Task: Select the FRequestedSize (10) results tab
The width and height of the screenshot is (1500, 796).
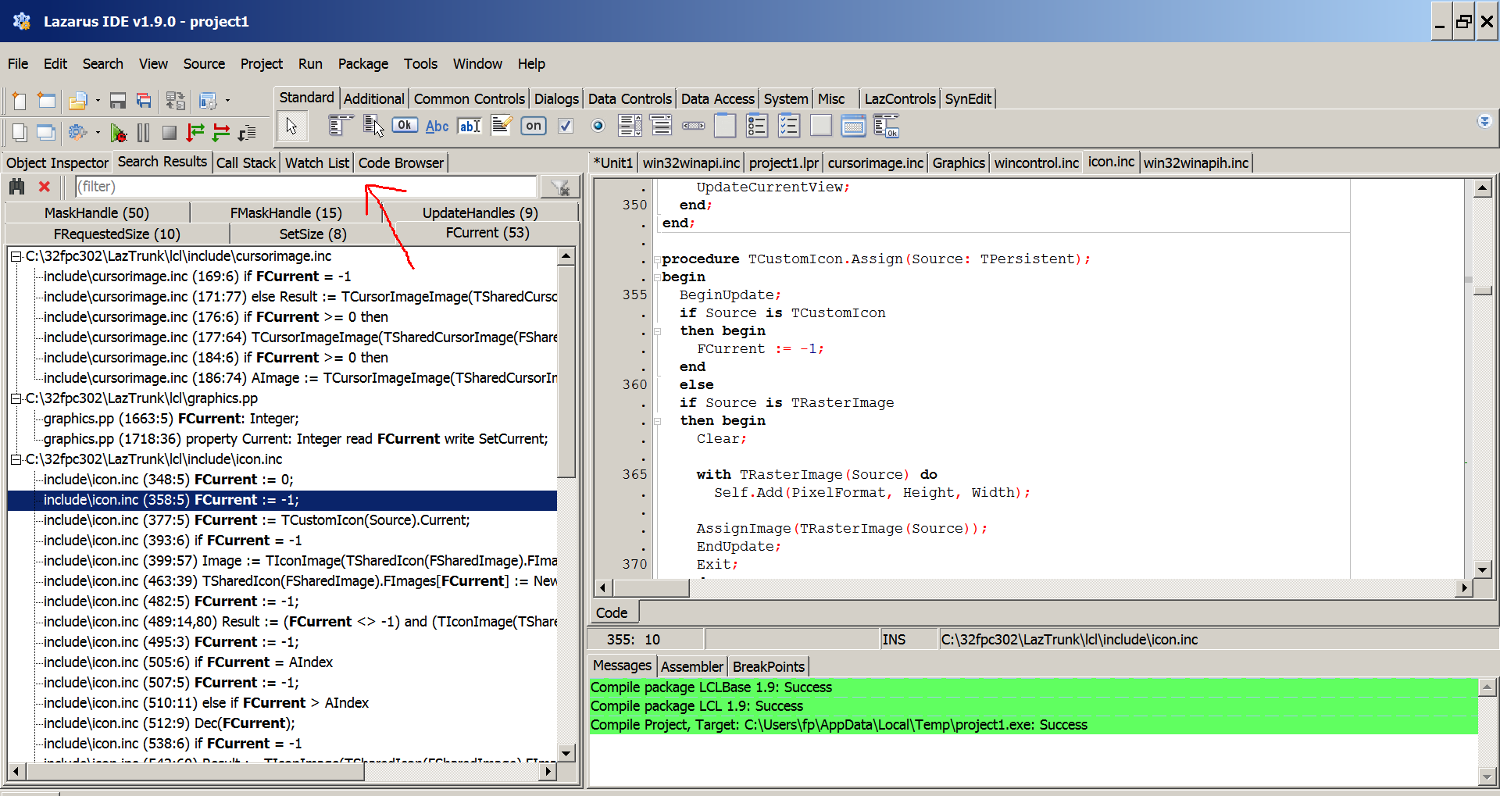Action: (x=117, y=234)
